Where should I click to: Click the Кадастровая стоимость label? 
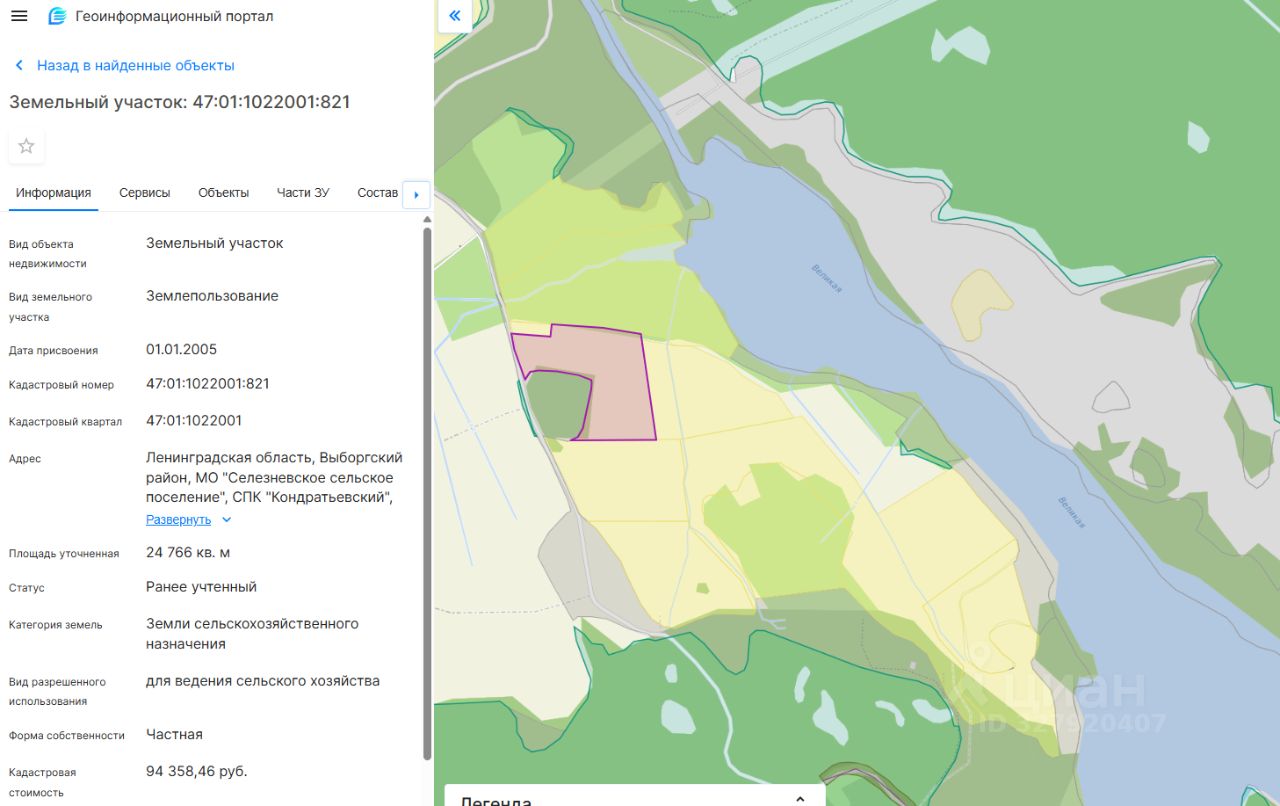pyautogui.click(x=43, y=783)
